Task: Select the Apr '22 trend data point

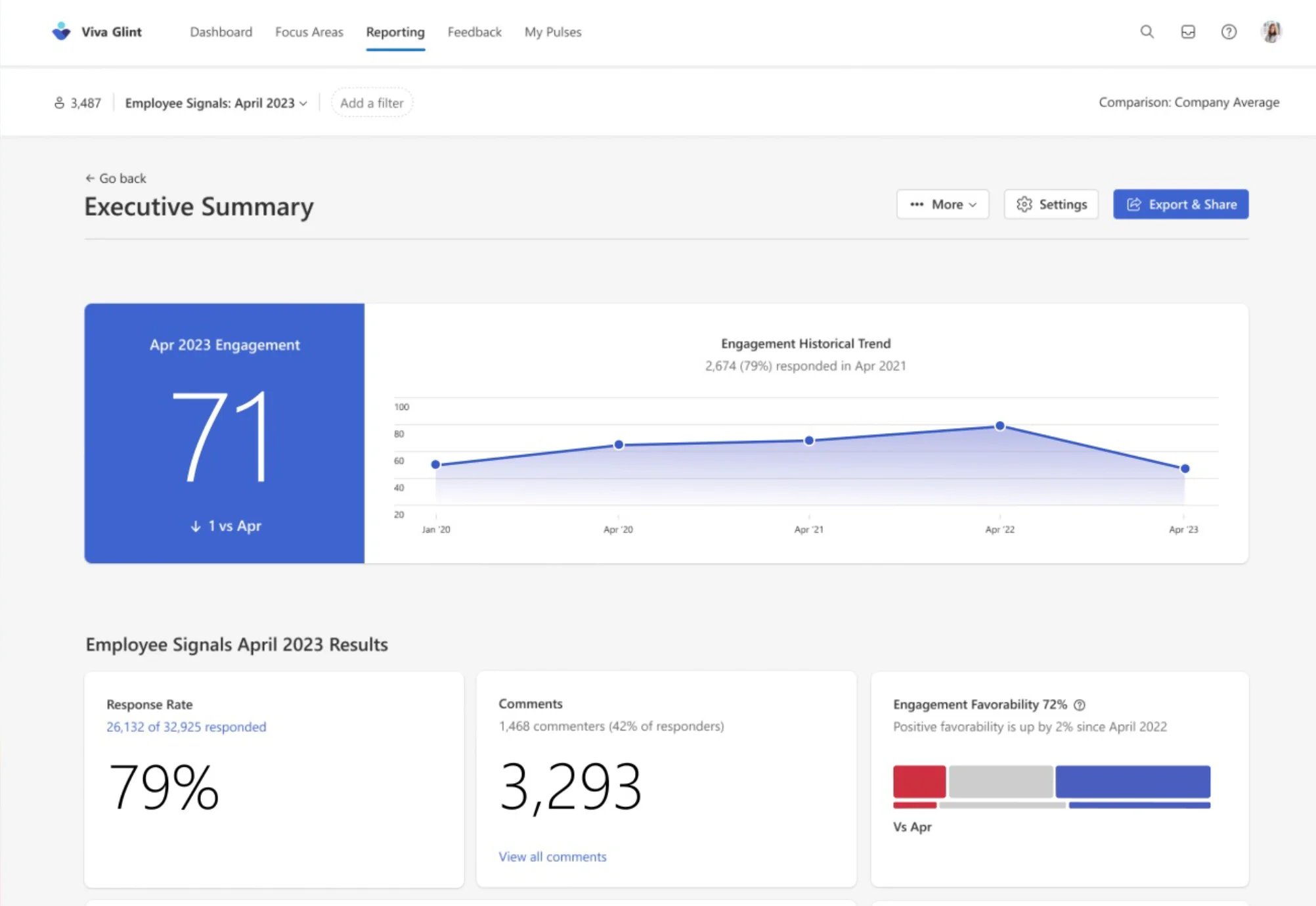Action: pos(999,426)
